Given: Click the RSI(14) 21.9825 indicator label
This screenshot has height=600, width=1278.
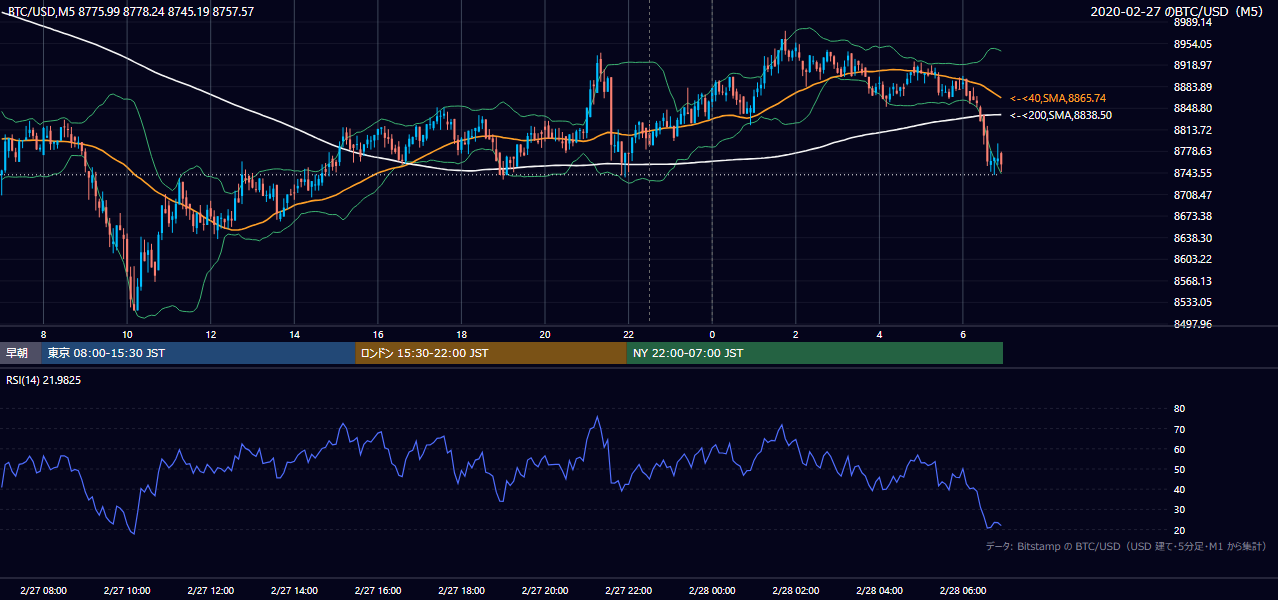Looking at the screenshot, I should point(44,380).
